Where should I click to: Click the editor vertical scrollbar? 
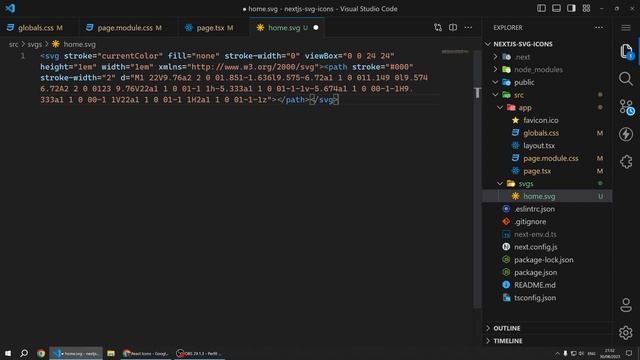(477, 180)
